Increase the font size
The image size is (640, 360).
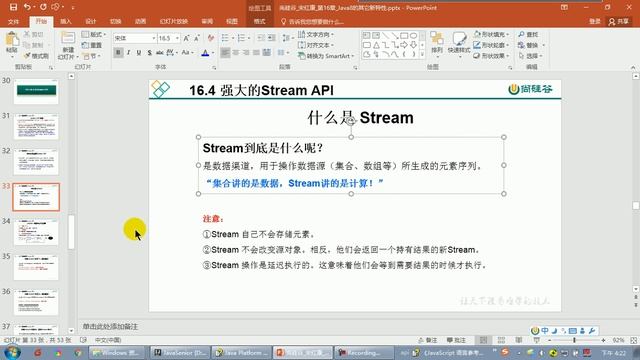tap(187, 38)
